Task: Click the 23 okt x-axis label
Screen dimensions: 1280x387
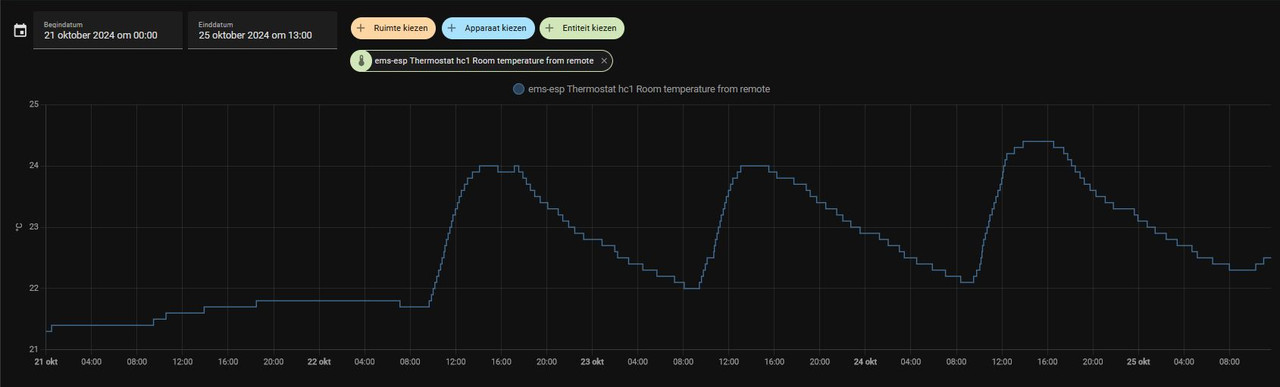Action: (x=592, y=362)
